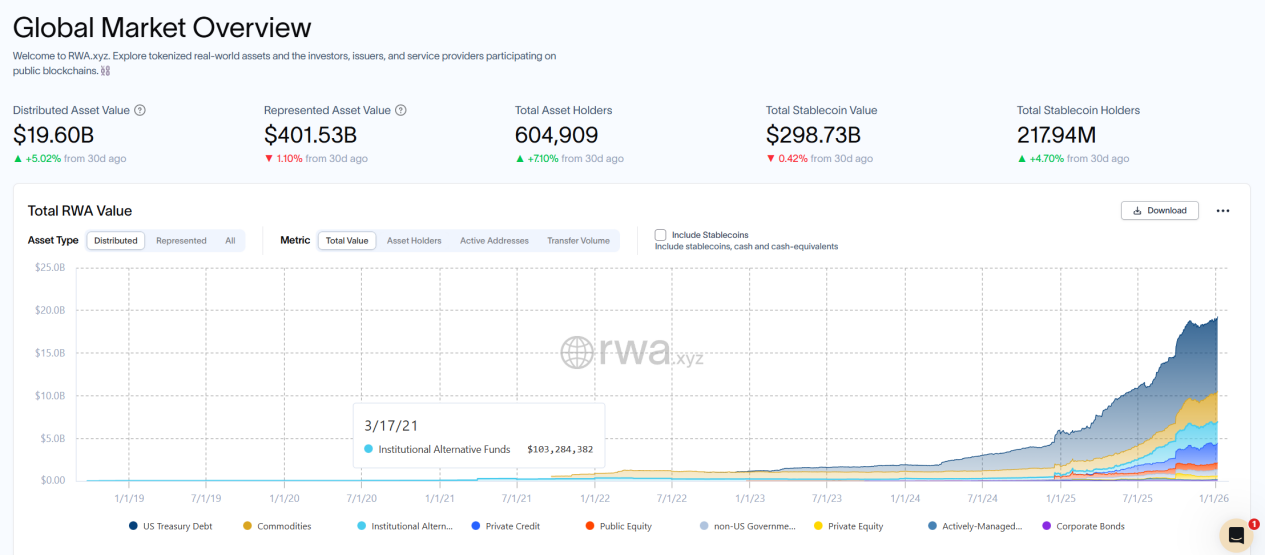Viewport: 1265px width, 555px height.
Task: Hide the Corporate Bonds legend series
Action: click(1089, 526)
